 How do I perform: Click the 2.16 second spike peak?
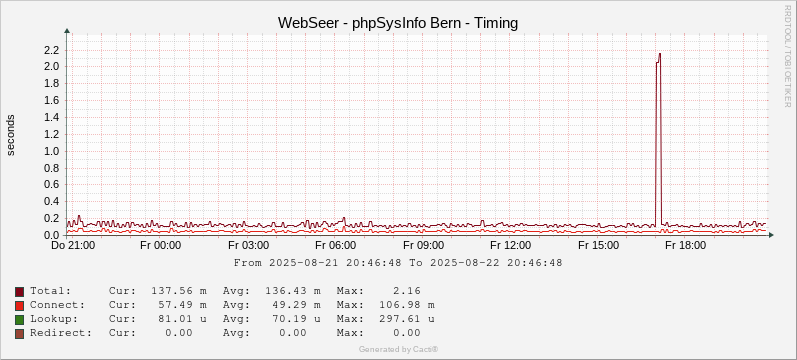coord(660,54)
